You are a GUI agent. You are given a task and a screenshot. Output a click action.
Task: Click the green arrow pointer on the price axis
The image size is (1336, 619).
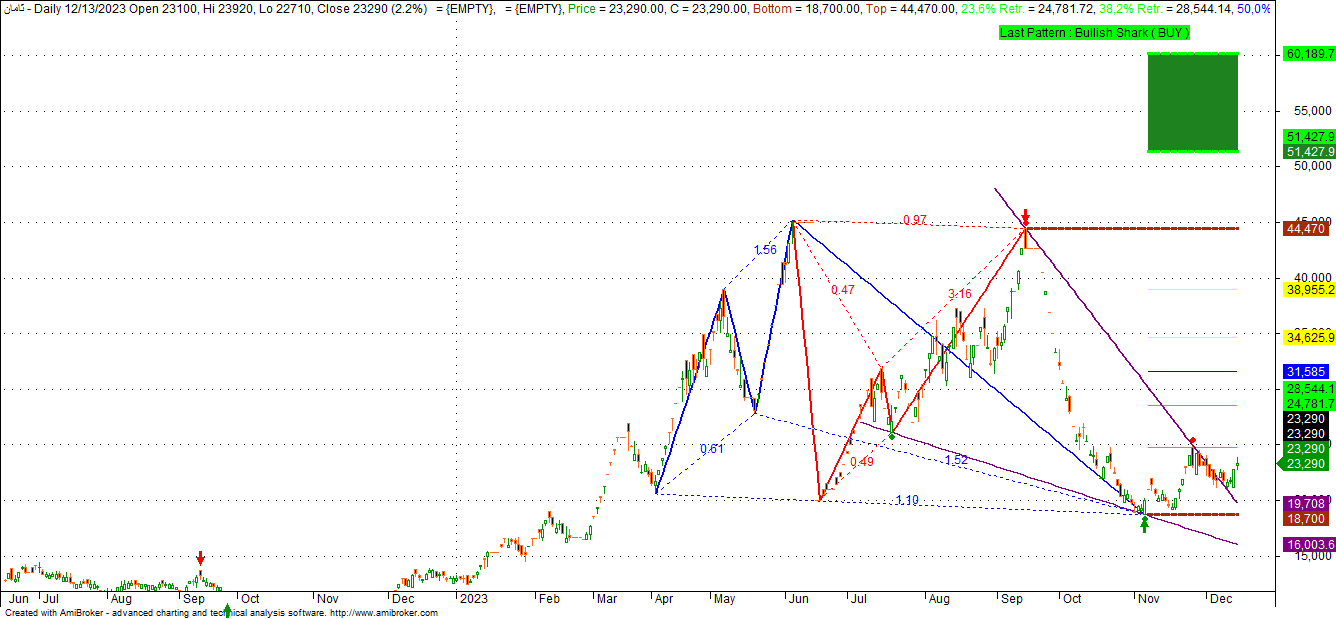pyautogui.click(x=1283, y=463)
